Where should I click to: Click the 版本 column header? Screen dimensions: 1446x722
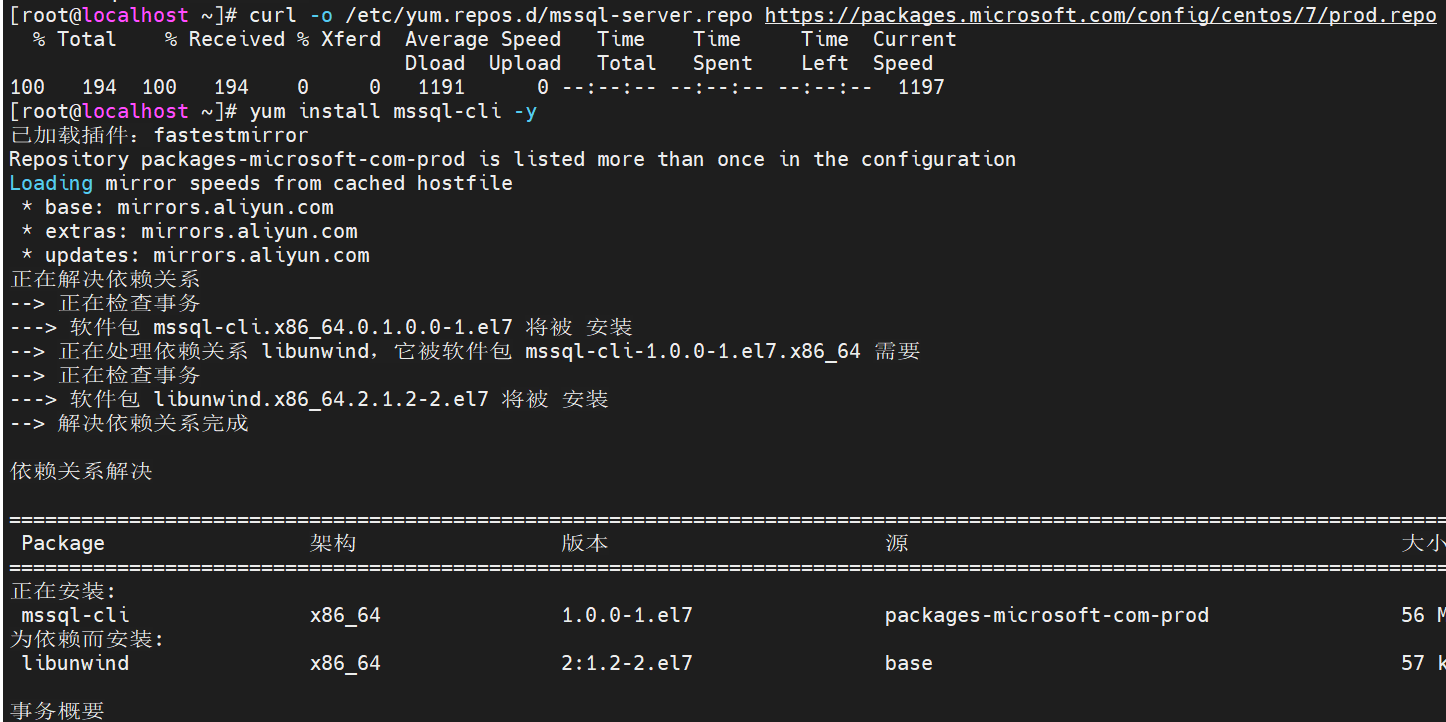(x=585, y=543)
